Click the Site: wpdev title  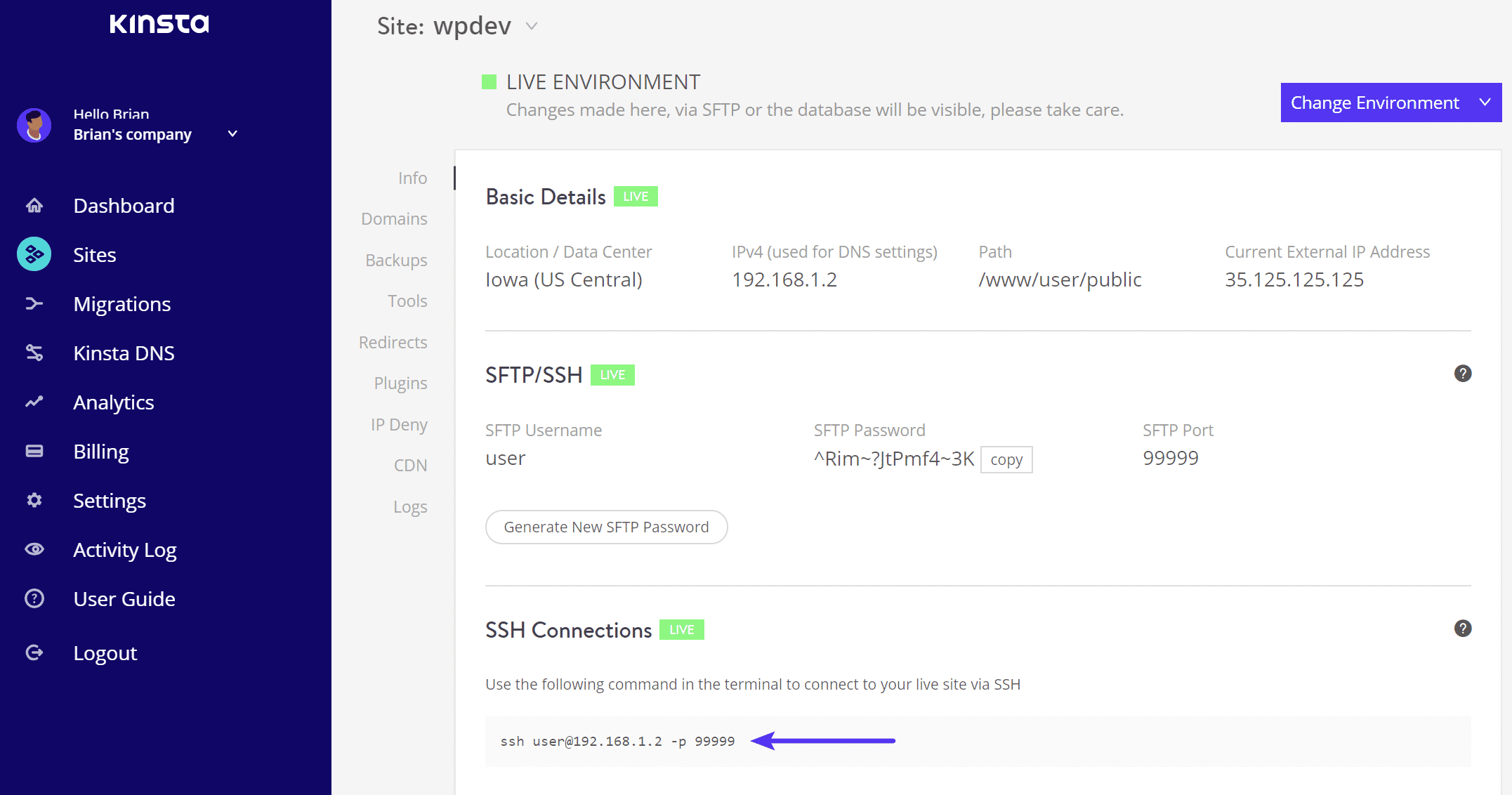tap(444, 26)
